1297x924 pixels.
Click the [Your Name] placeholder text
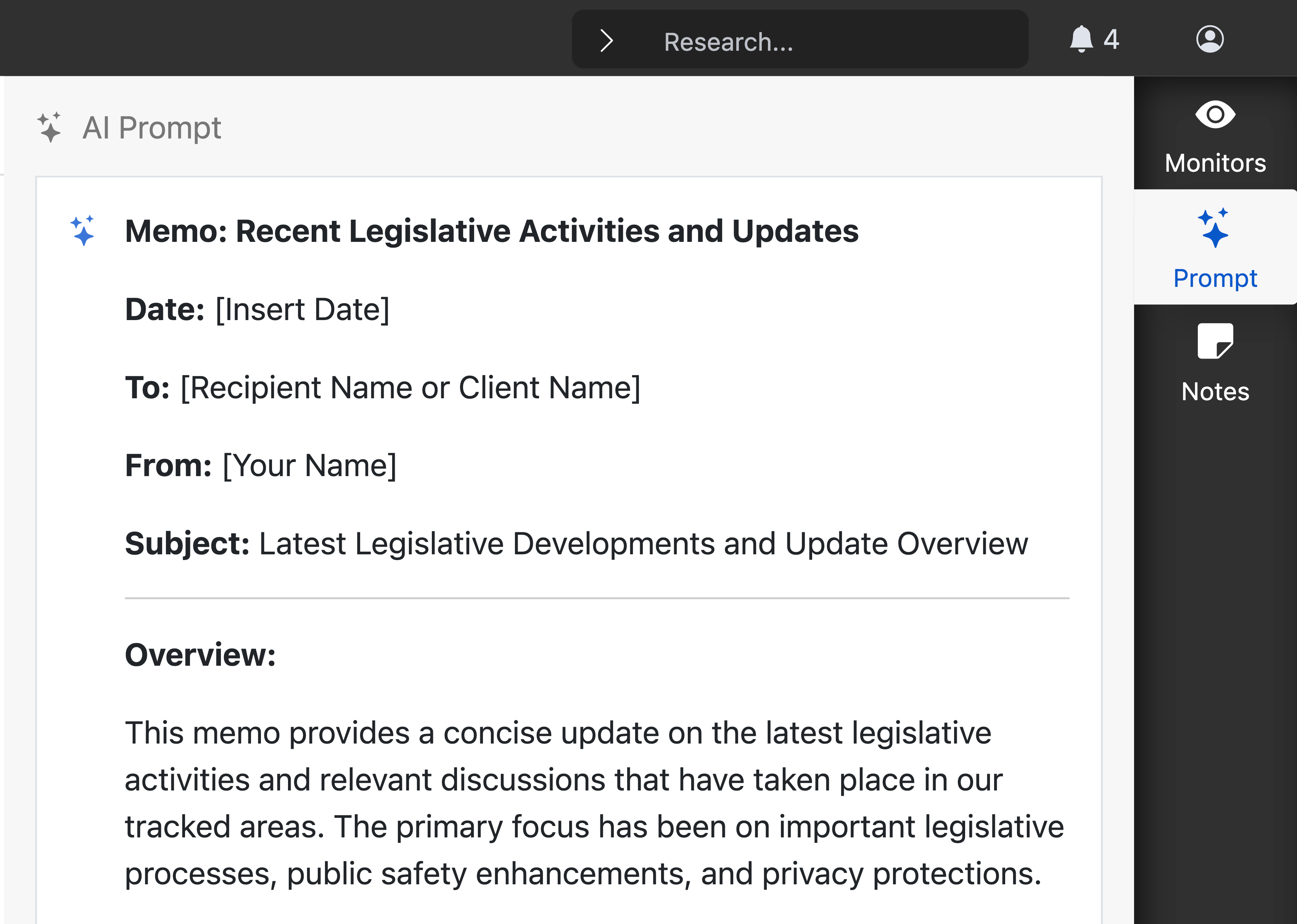(x=309, y=466)
